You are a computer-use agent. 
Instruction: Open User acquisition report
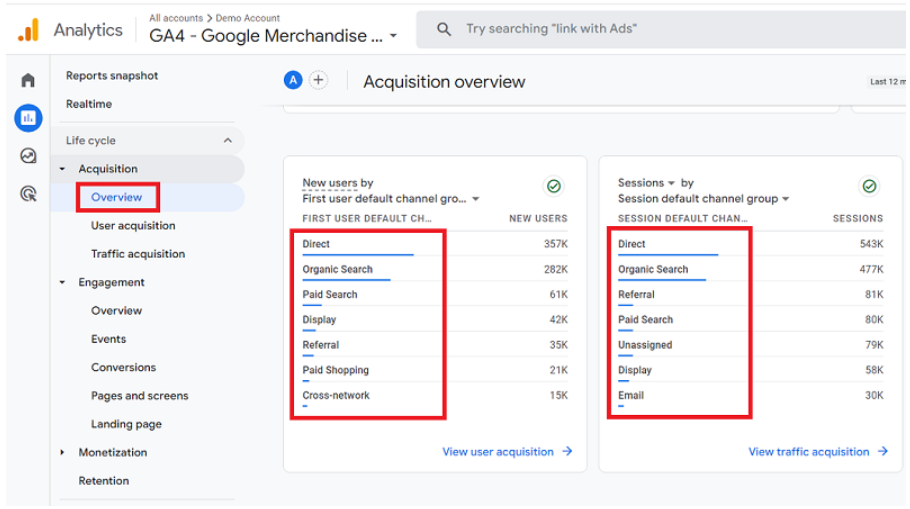[x=133, y=226]
